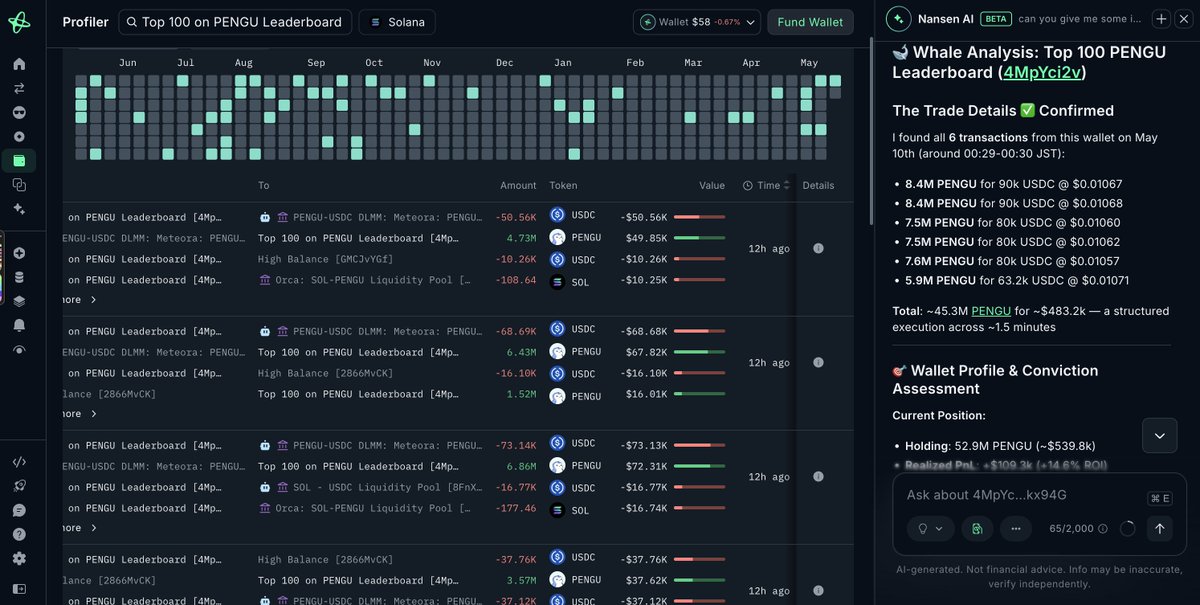The image size is (1200, 605).
Task: Open the Smart Money face icon
Action: pyautogui.click(x=19, y=112)
